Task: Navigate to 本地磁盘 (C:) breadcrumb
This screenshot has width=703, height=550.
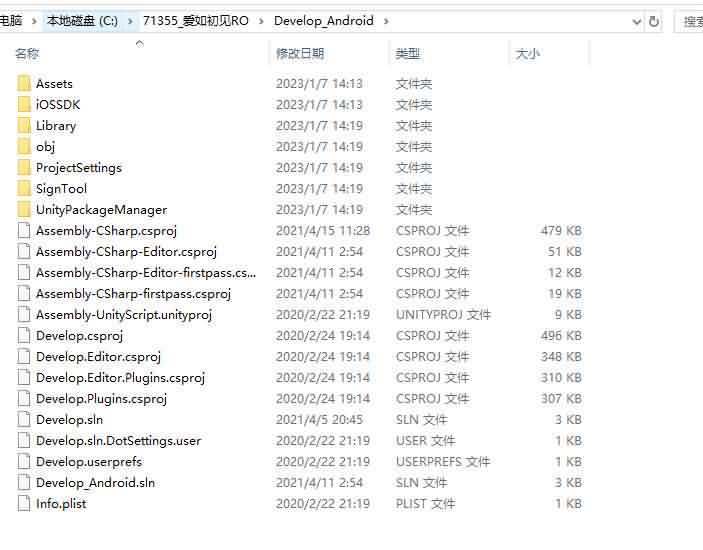Action: [82, 21]
